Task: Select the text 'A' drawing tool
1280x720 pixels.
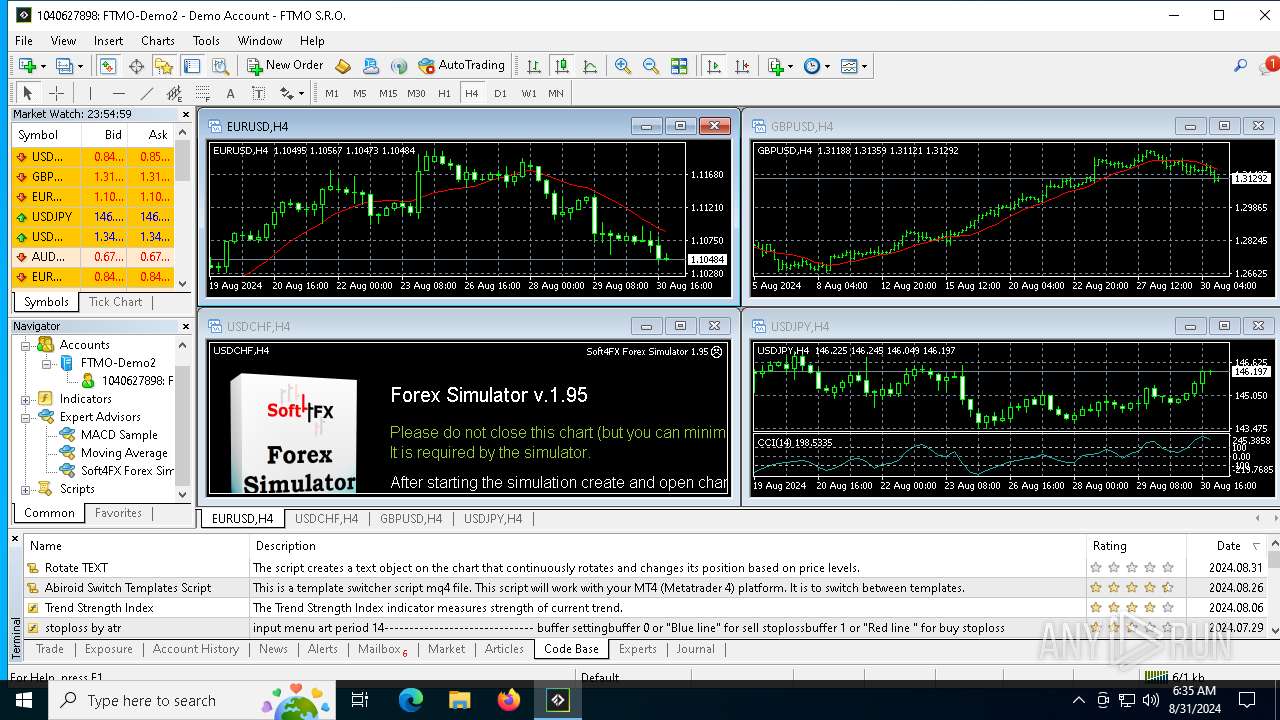Action: pos(230,93)
